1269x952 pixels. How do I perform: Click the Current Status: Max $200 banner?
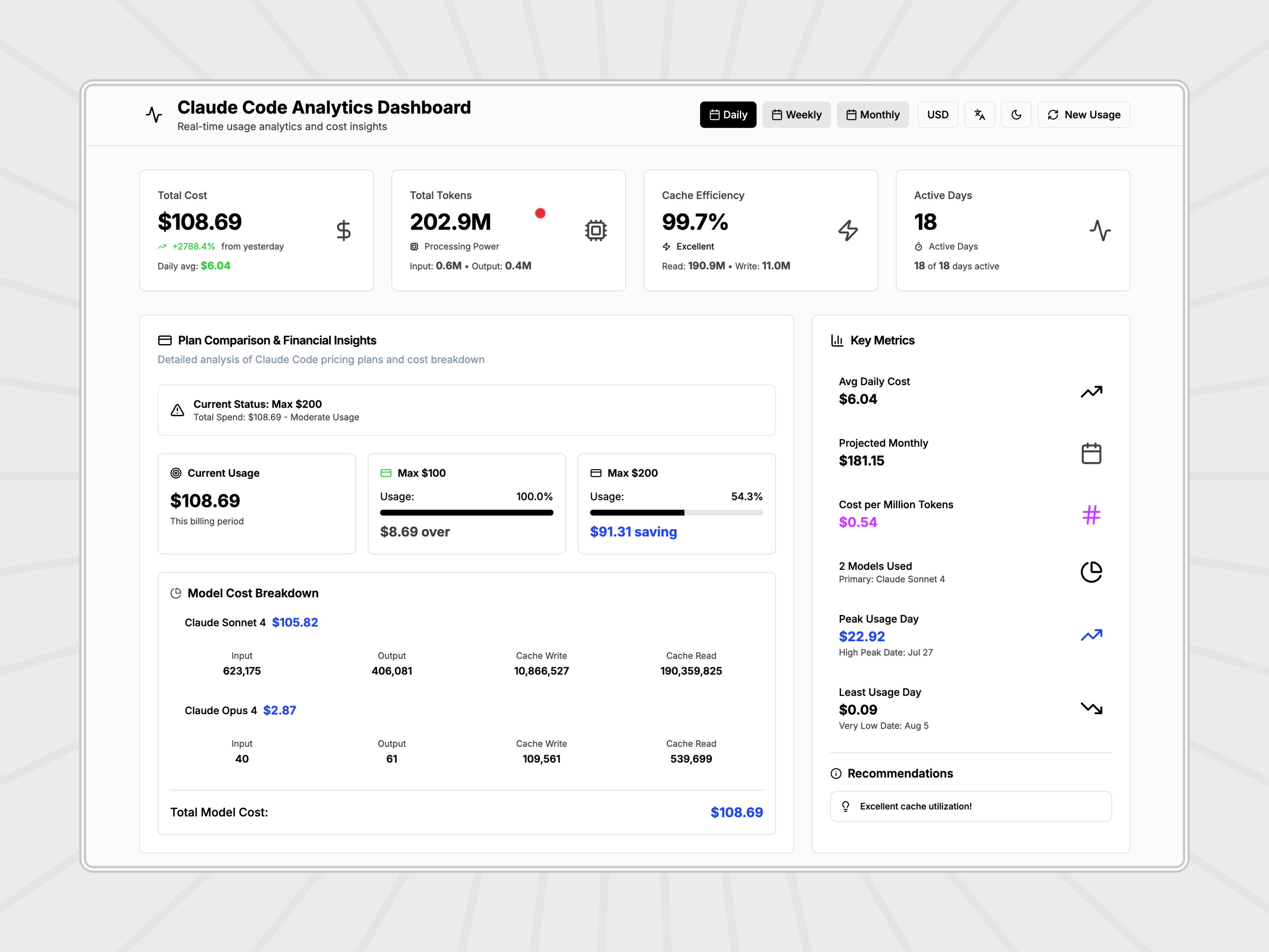point(466,410)
